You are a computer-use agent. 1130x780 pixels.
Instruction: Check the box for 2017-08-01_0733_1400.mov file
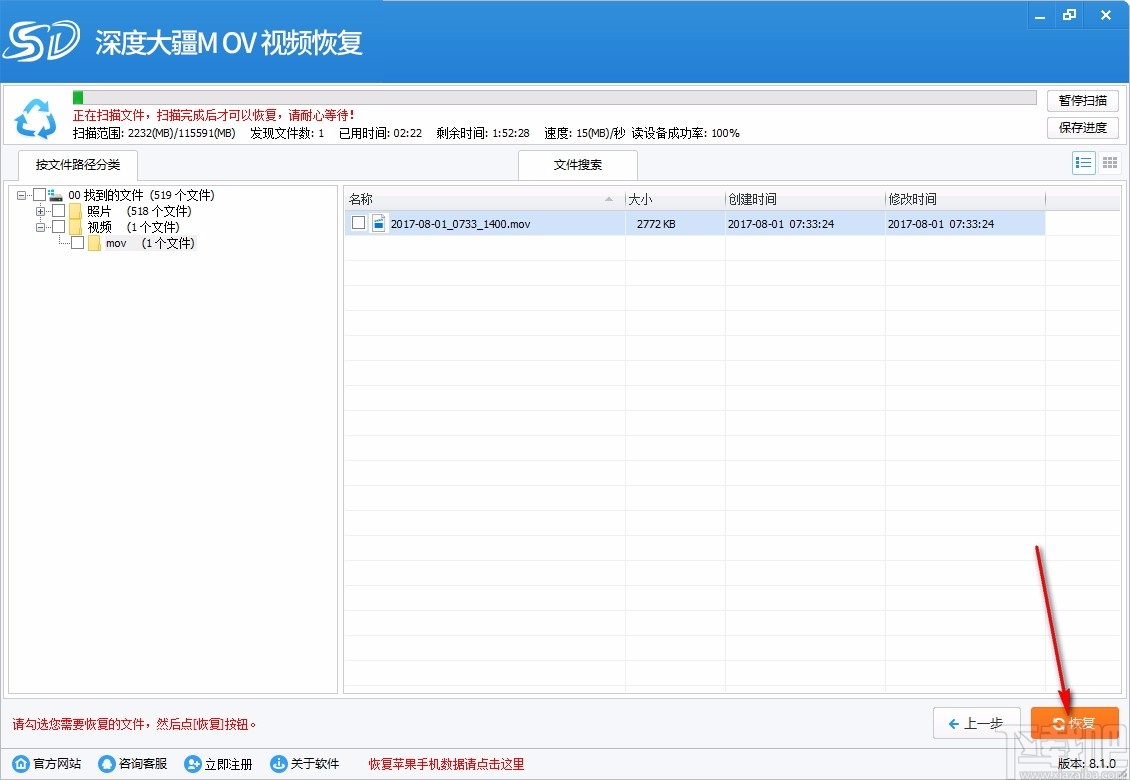click(x=357, y=223)
